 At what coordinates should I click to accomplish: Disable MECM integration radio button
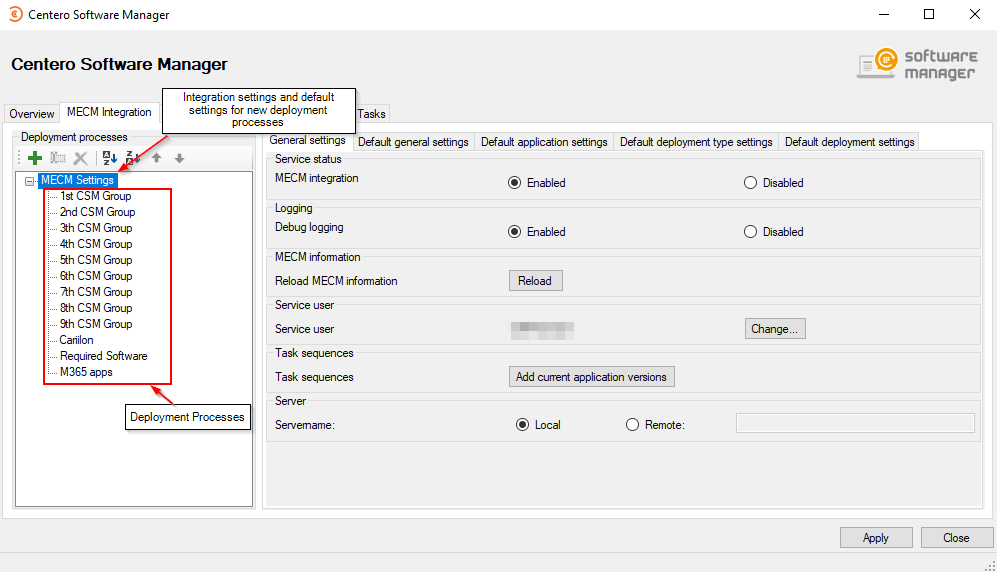click(750, 183)
